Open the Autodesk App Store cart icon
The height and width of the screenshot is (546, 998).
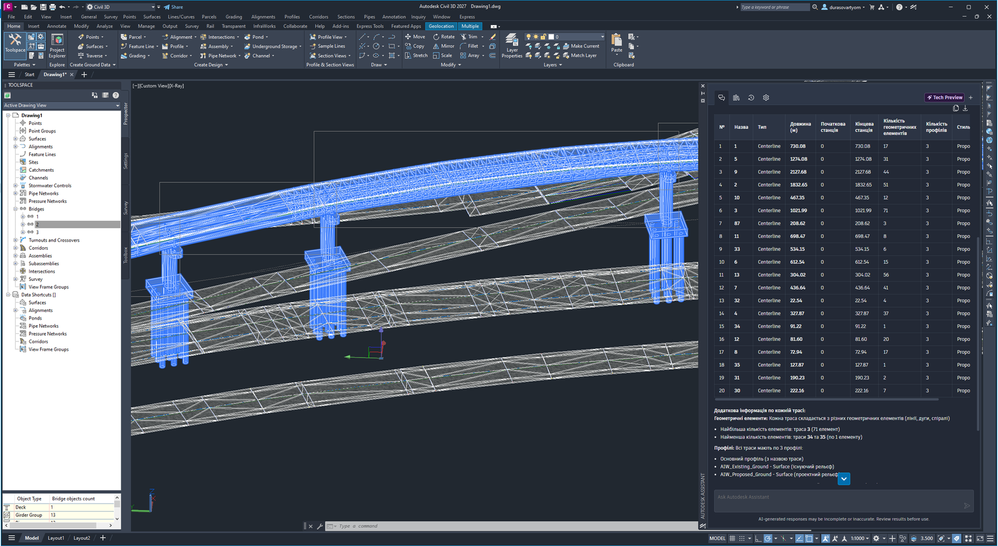(x=871, y=7)
